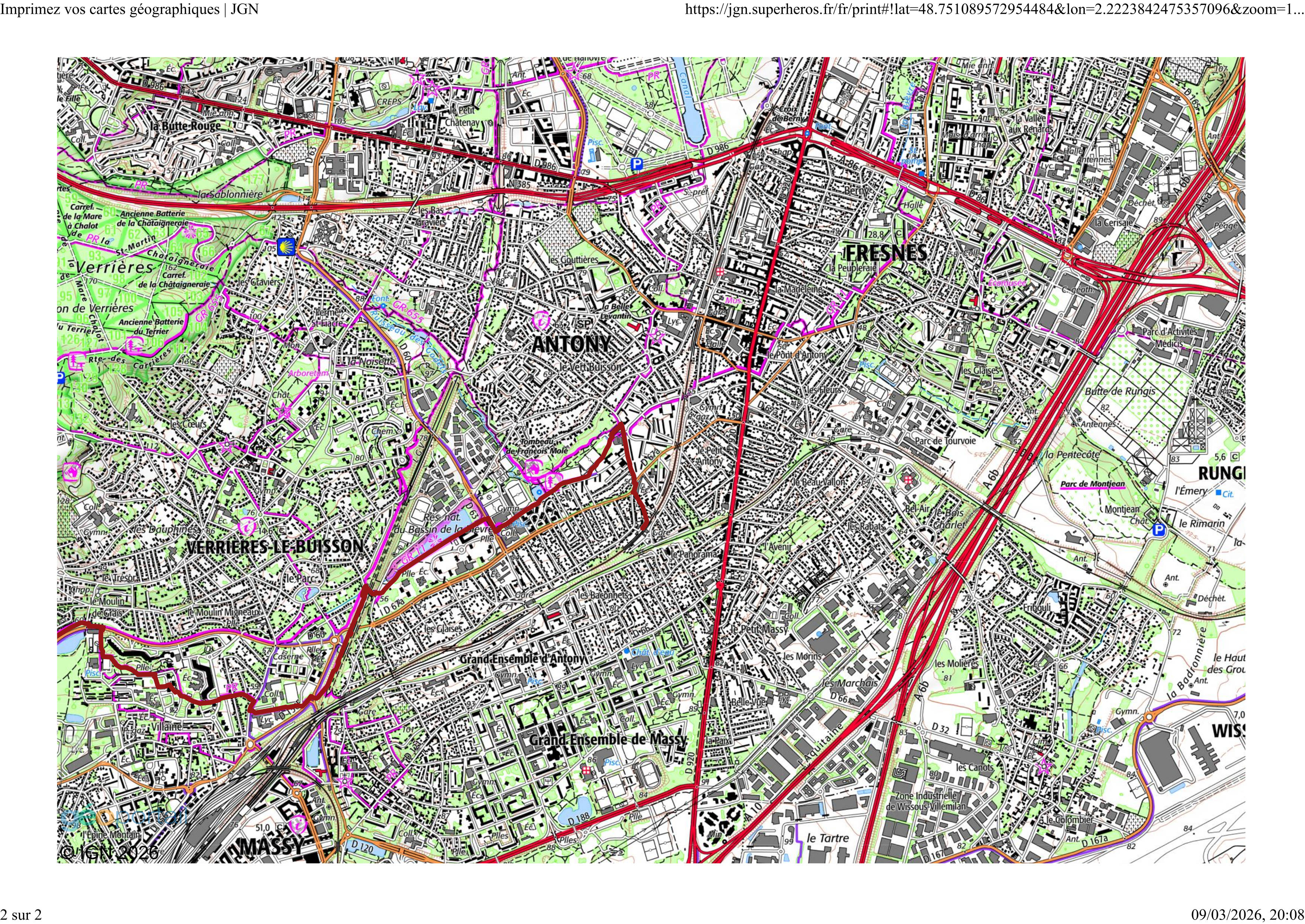Image resolution: width=1305 pixels, height=924 pixels.
Task: Click the ANTONY town label
Action: click(571, 344)
